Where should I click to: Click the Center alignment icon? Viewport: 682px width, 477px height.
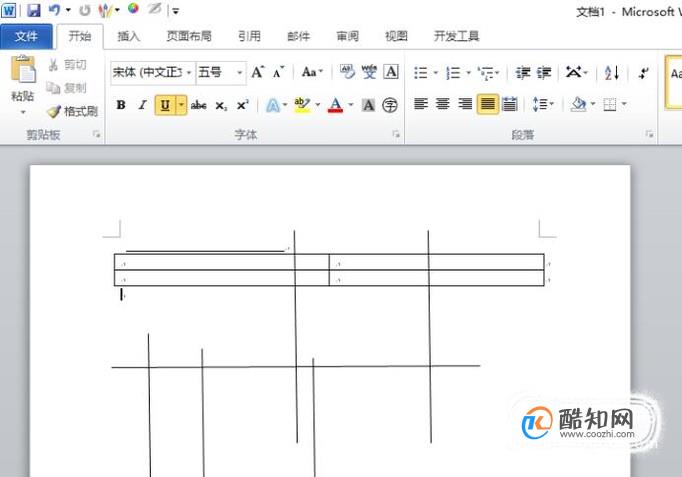click(x=443, y=104)
